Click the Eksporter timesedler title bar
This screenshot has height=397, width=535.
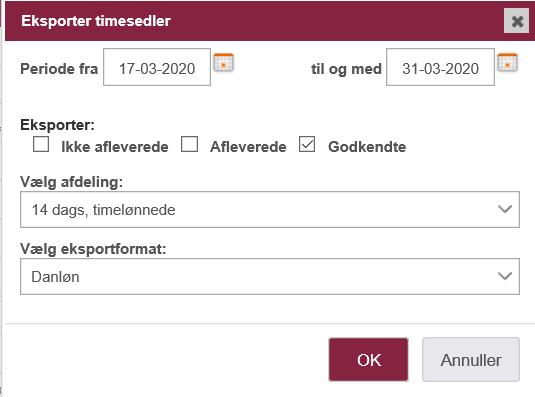click(x=254, y=21)
